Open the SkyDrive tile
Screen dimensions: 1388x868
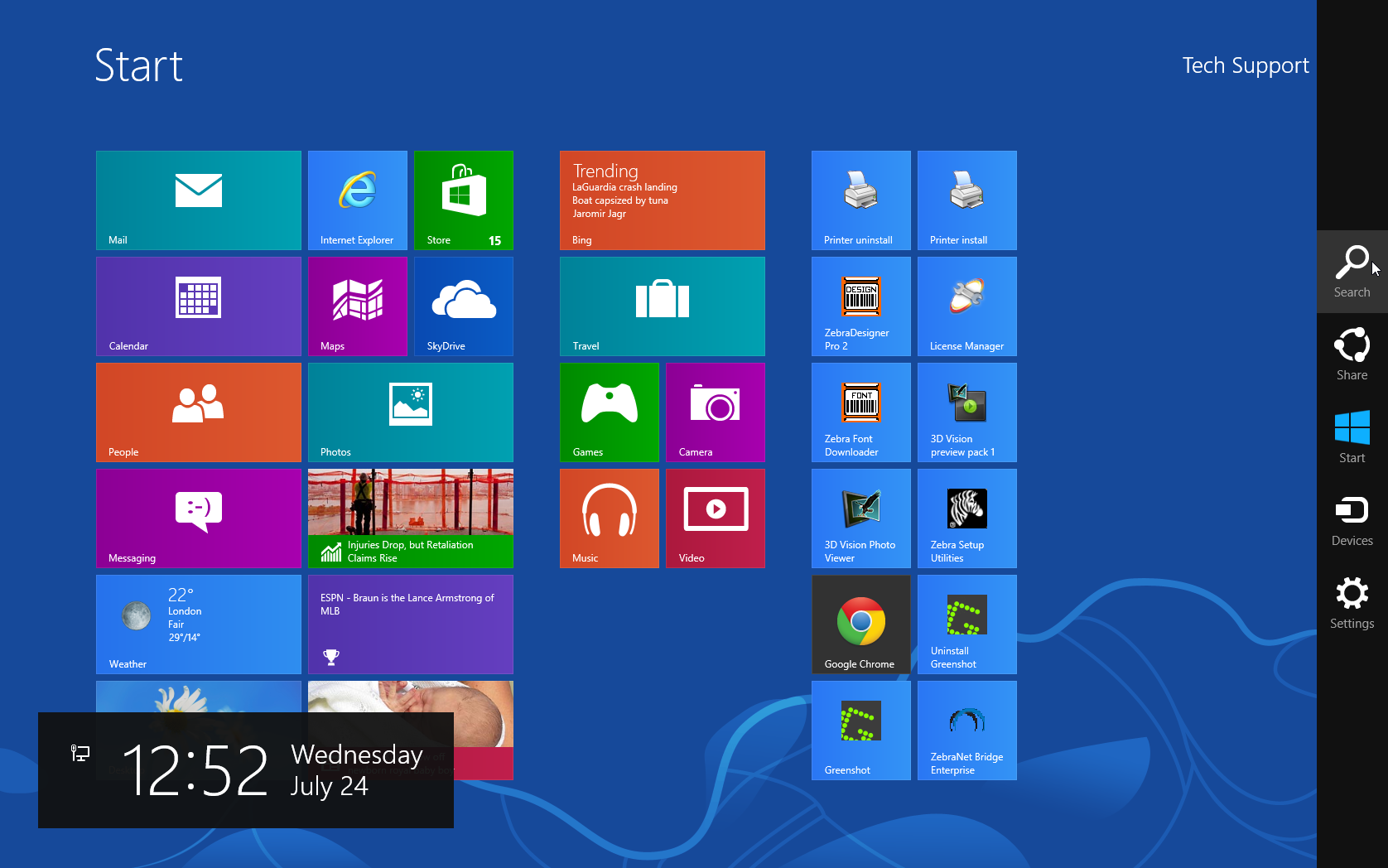point(464,306)
